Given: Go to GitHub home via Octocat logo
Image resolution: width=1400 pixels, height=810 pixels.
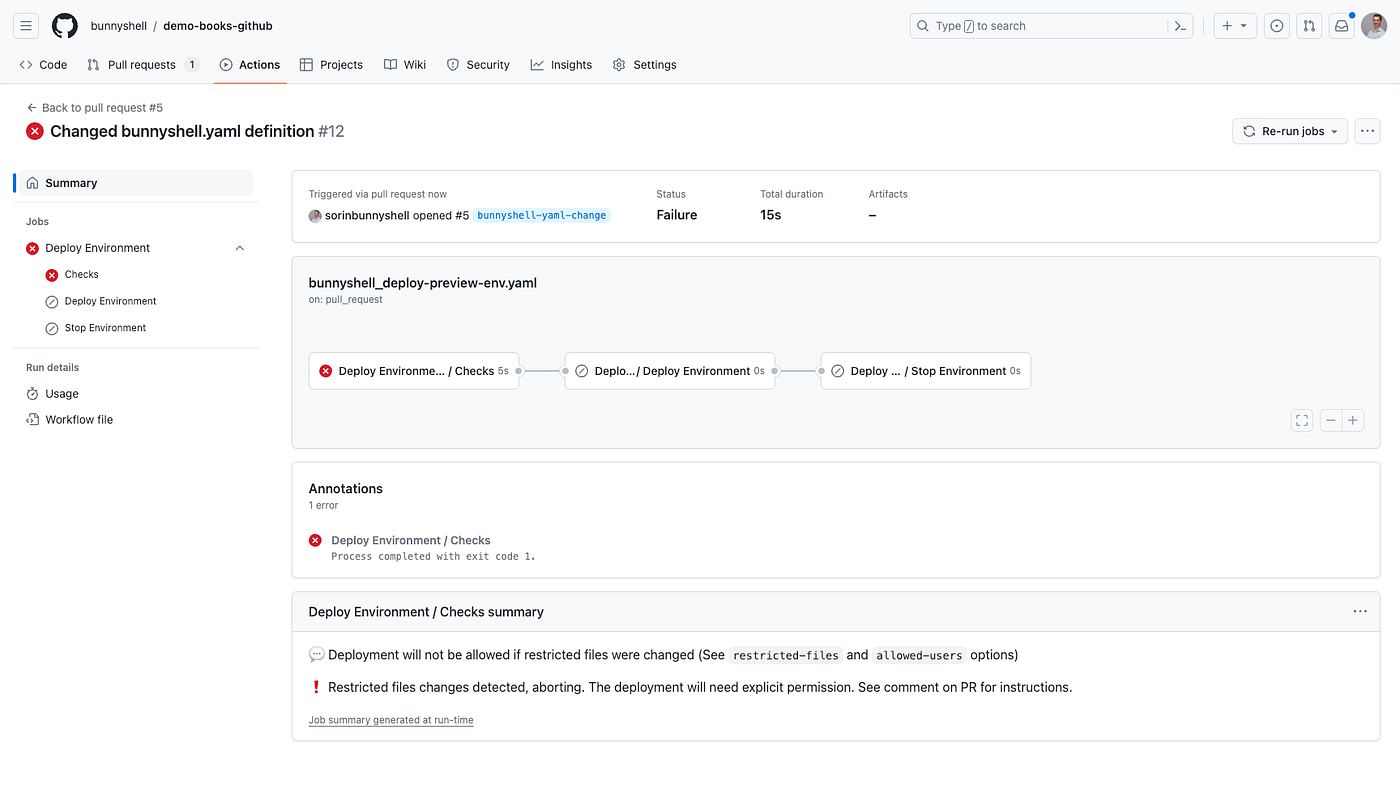Looking at the screenshot, I should [65, 26].
